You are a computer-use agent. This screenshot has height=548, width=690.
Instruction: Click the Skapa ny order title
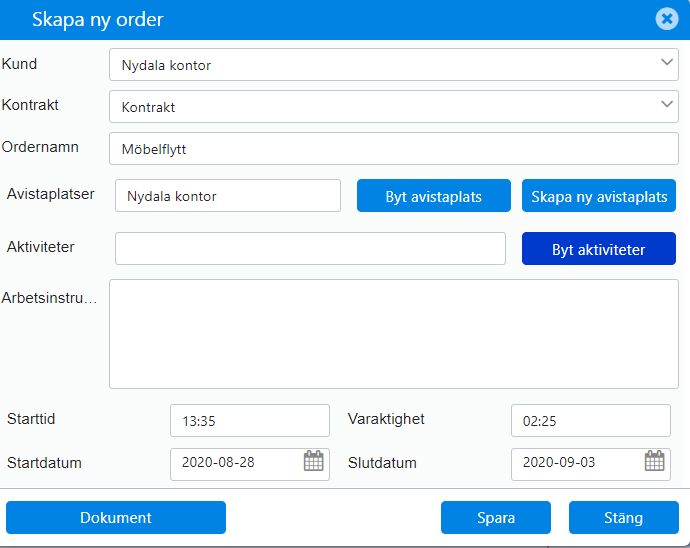(x=98, y=20)
